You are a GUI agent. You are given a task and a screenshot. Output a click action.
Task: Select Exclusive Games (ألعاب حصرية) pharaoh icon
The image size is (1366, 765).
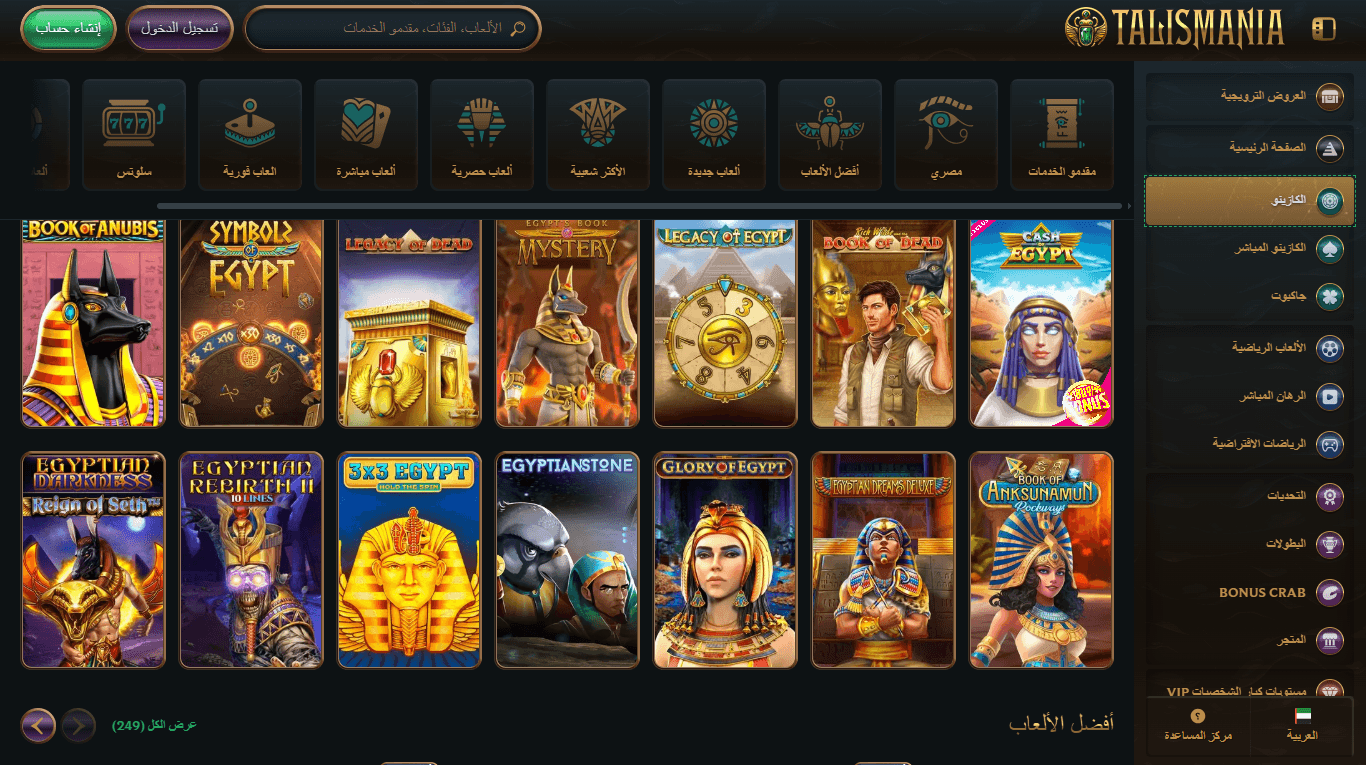(x=482, y=135)
